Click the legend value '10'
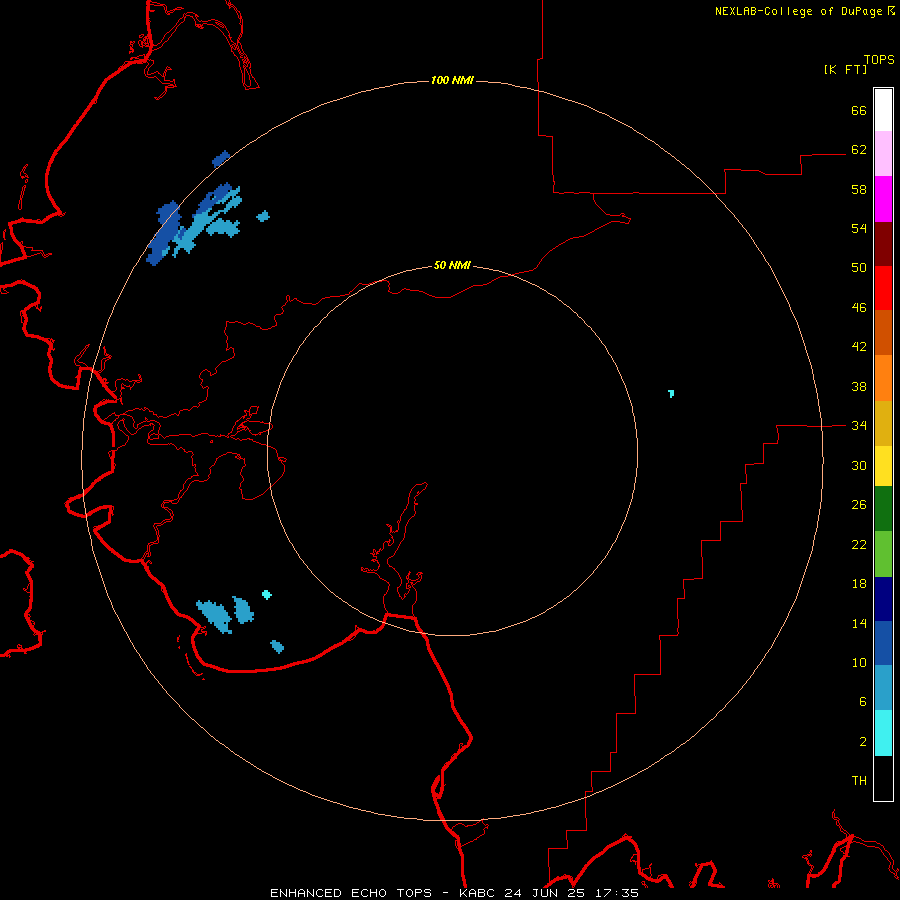 859,662
